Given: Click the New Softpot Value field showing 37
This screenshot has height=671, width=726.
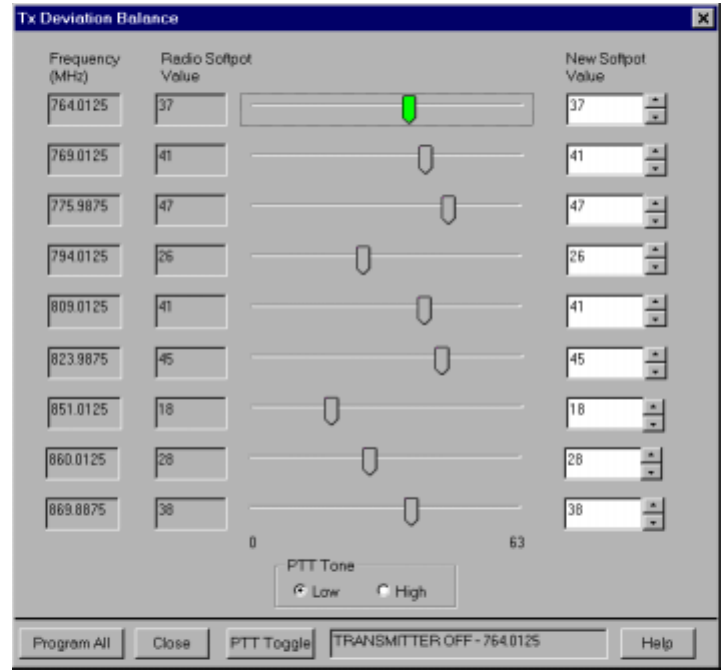Looking at the screenshot, I should coord(606,109).
